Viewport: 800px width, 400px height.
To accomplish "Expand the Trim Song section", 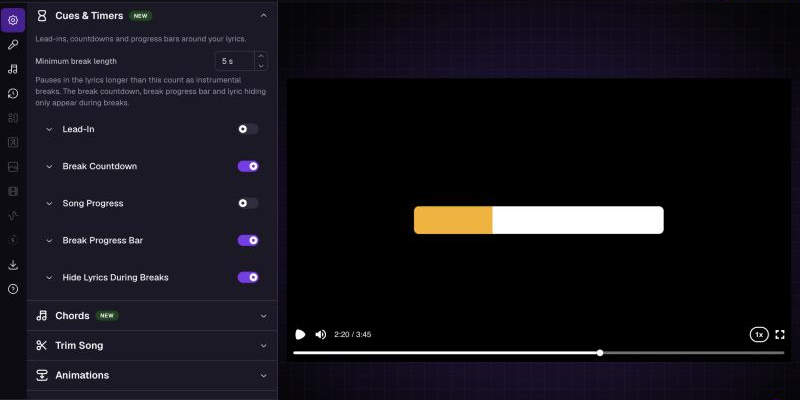I will (263, 345).
